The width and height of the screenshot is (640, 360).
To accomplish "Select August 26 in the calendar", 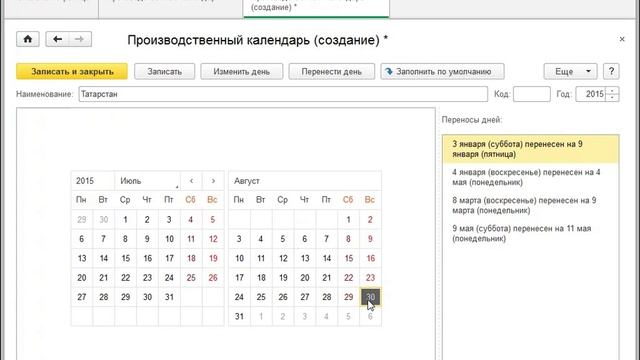I will tap(283, 297).
